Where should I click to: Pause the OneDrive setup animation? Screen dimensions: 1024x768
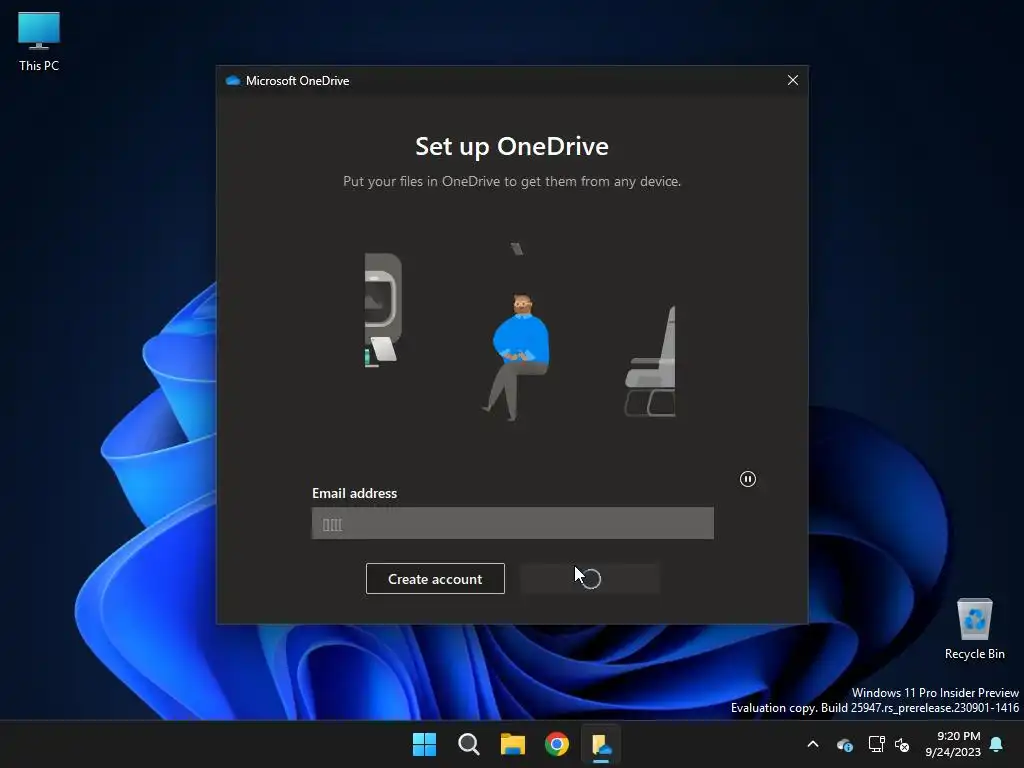coord(748,479)
